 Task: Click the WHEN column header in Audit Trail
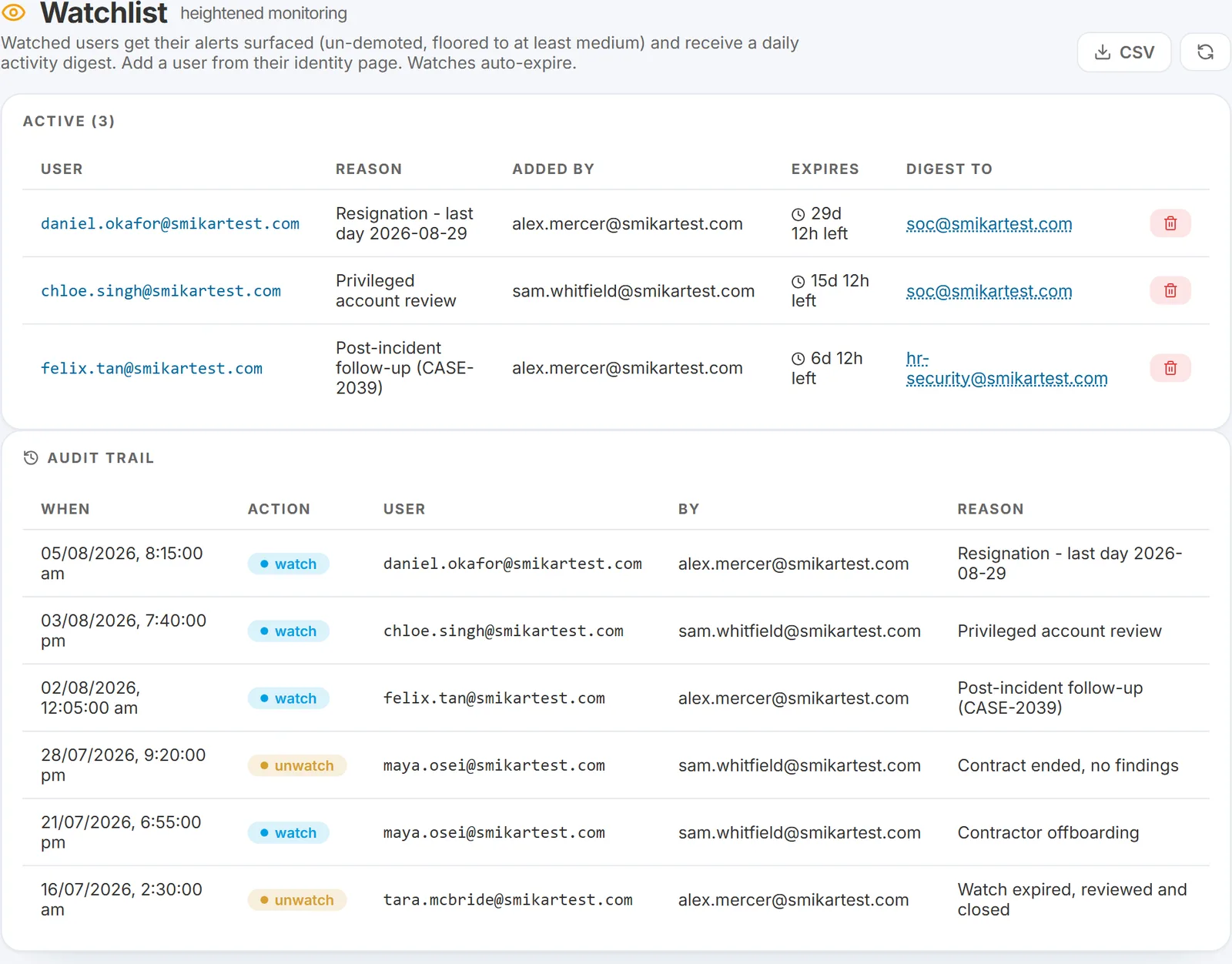coord(65,509)
